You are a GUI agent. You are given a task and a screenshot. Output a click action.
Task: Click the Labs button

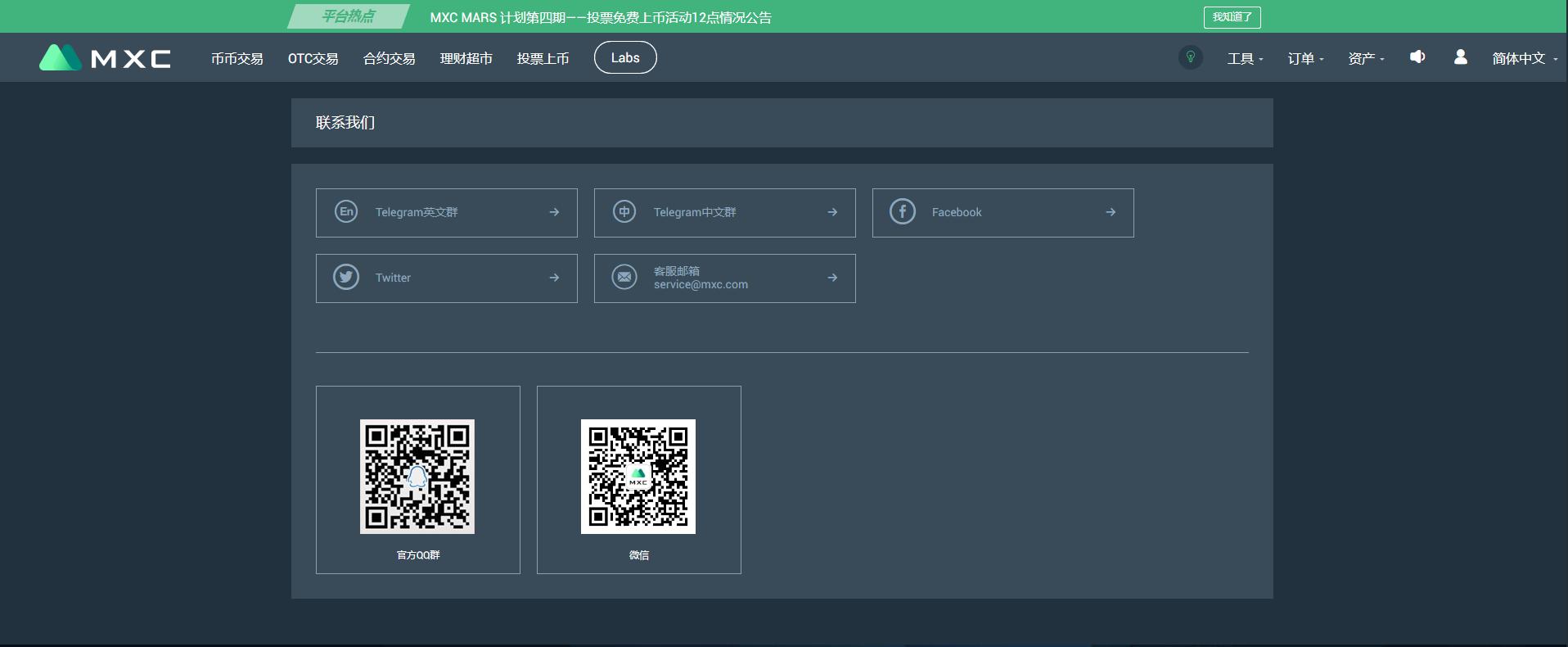(625, 57)
